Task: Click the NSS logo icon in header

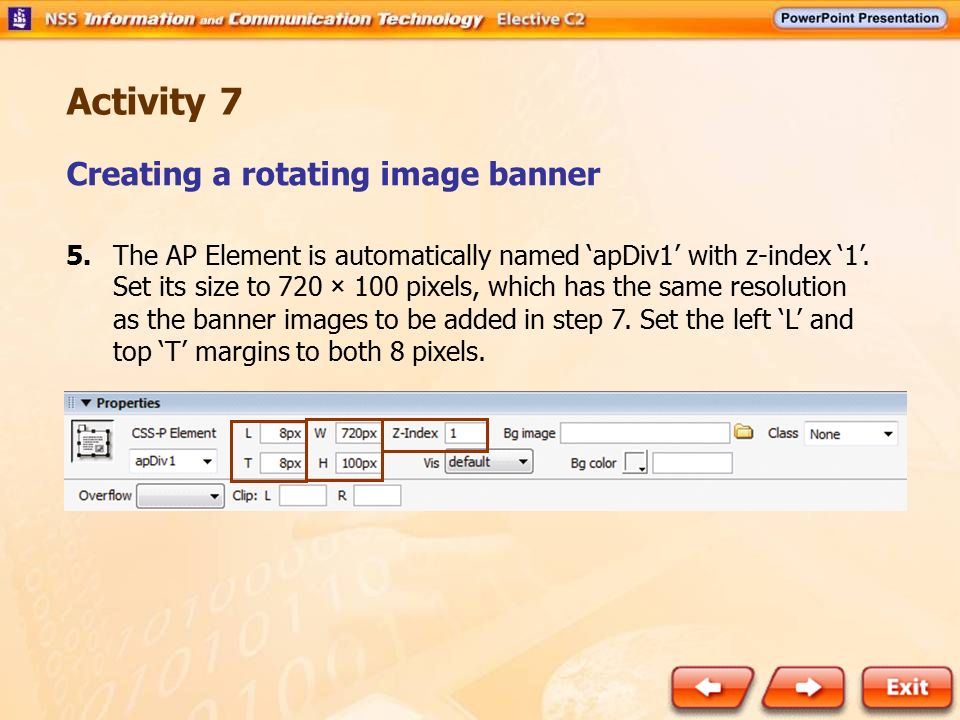Action: click(x=20, y=18)
